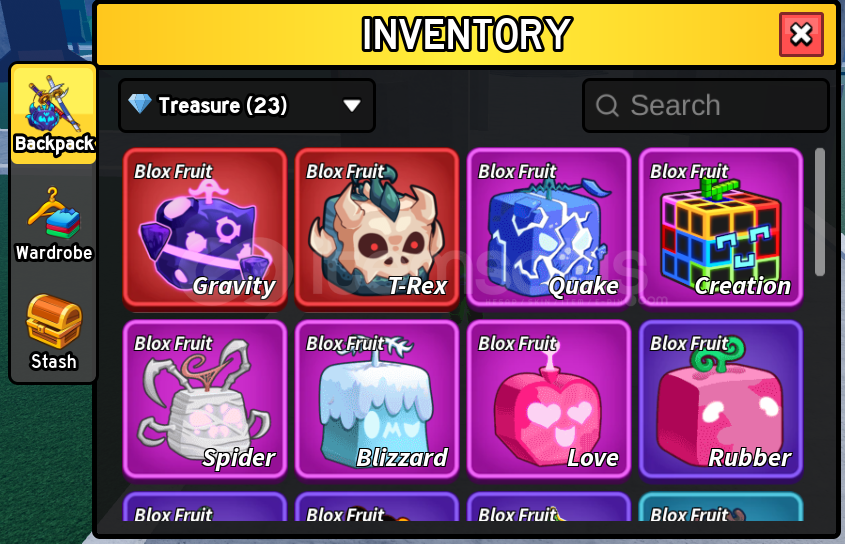Switch to the Wardrobe tab

pyautogui.click(x=53, y=225)
